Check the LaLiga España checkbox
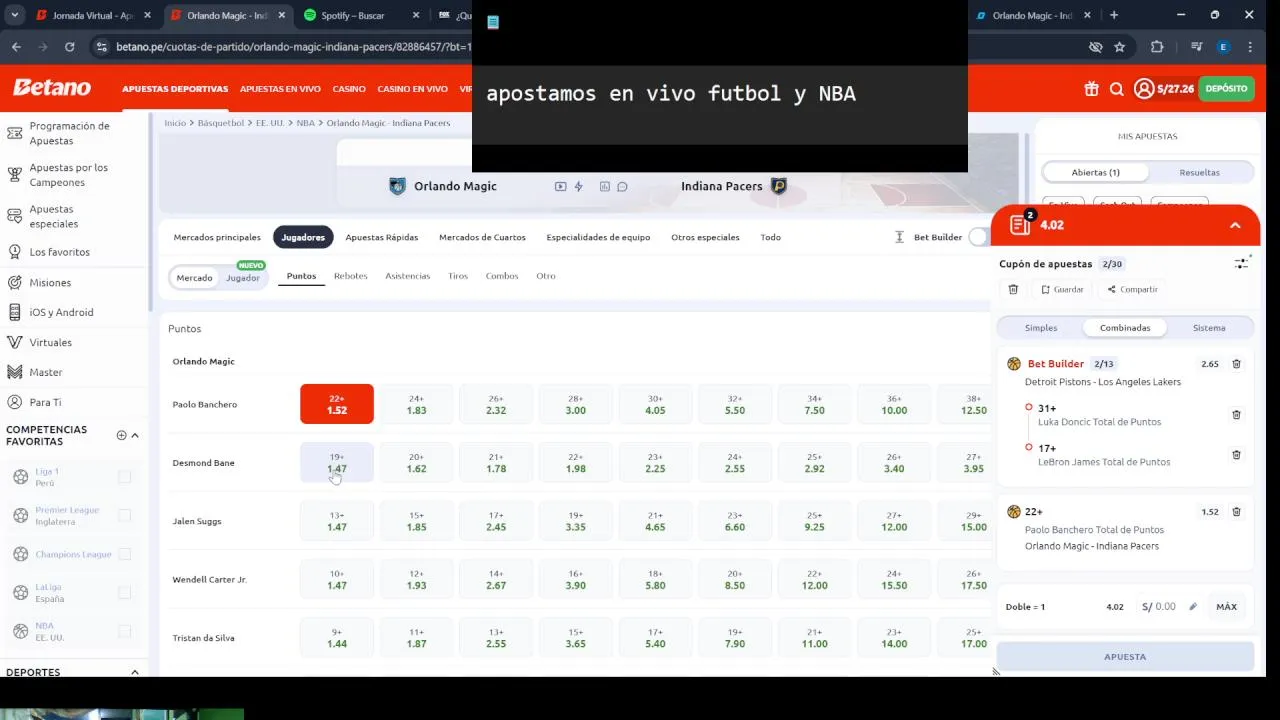The width and height of the screenshot is (1280, 720). point(125,592)
